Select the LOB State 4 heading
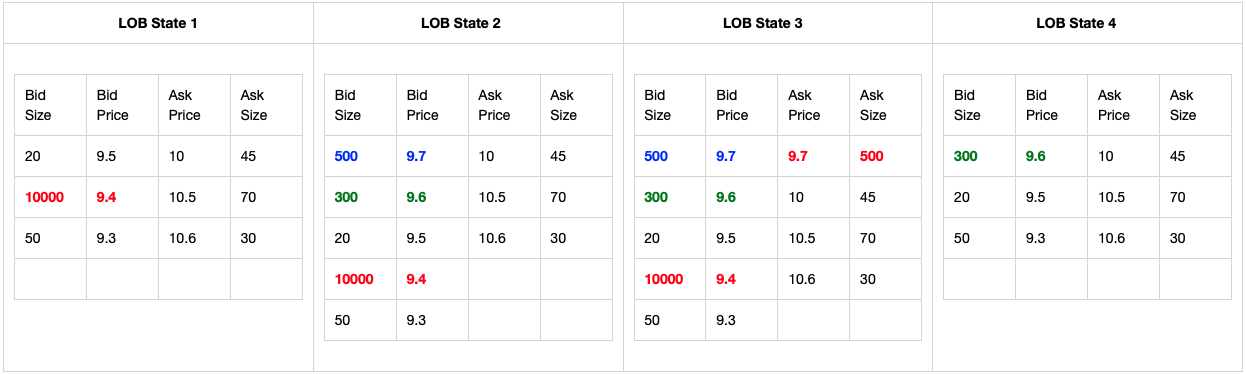The width and height of the screenshot is (1246, 374). click(1087, 23)
